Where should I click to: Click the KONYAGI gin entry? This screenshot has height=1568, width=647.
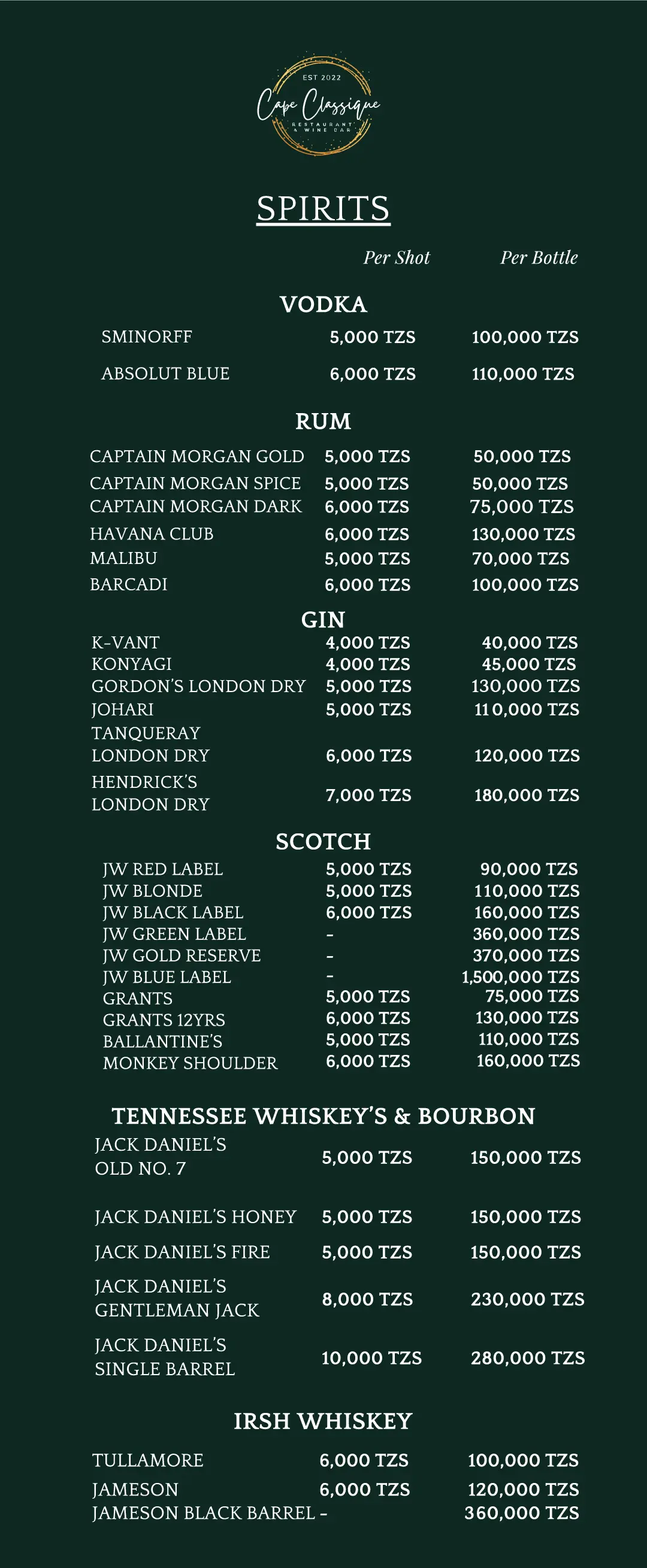pyautogui.click(x=132, y=664)
